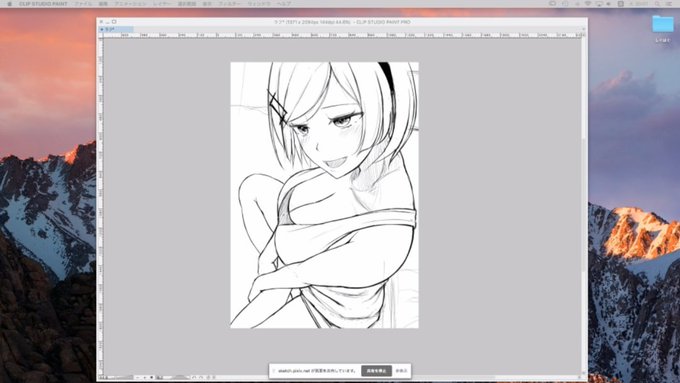Click the stop sharing button in sketch.pixiv.net bar
This screenshot has height=383, width=680.
[x=376, y=371]
